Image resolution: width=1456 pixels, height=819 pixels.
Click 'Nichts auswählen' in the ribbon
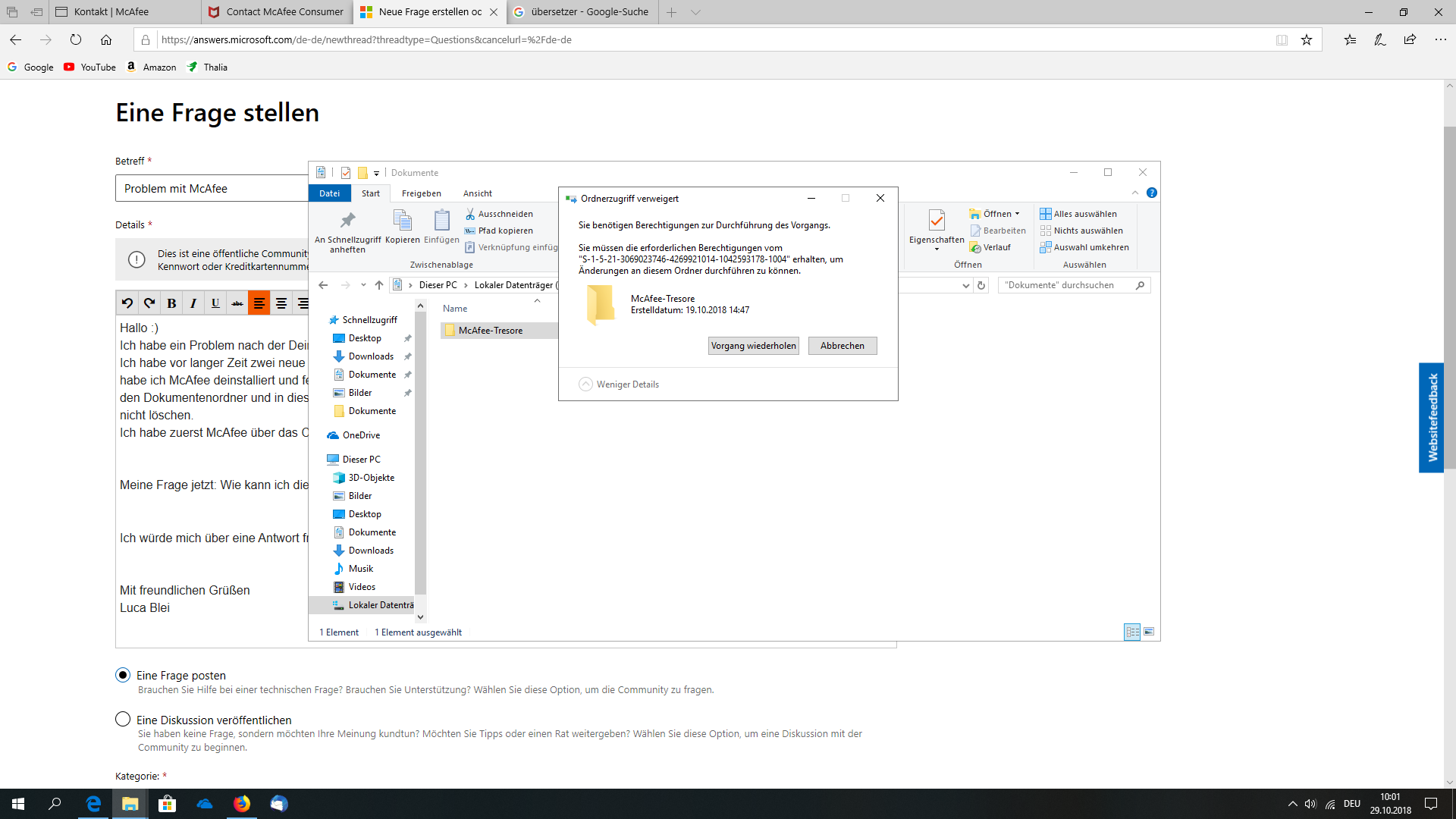click(1081, 231)
